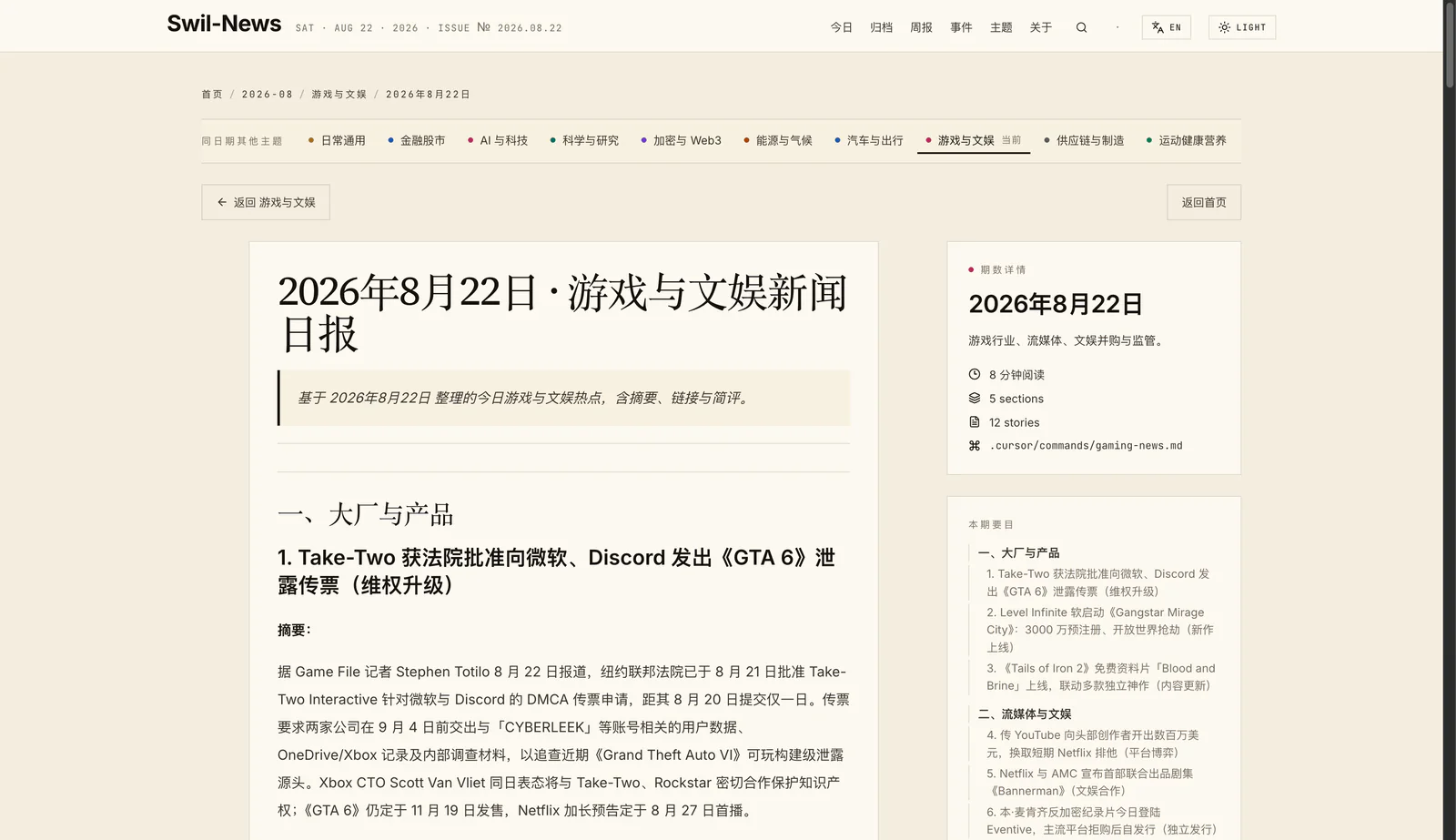1456x840 pixels.
Task: Open the 今日 nav item
Action: (842, 27)
